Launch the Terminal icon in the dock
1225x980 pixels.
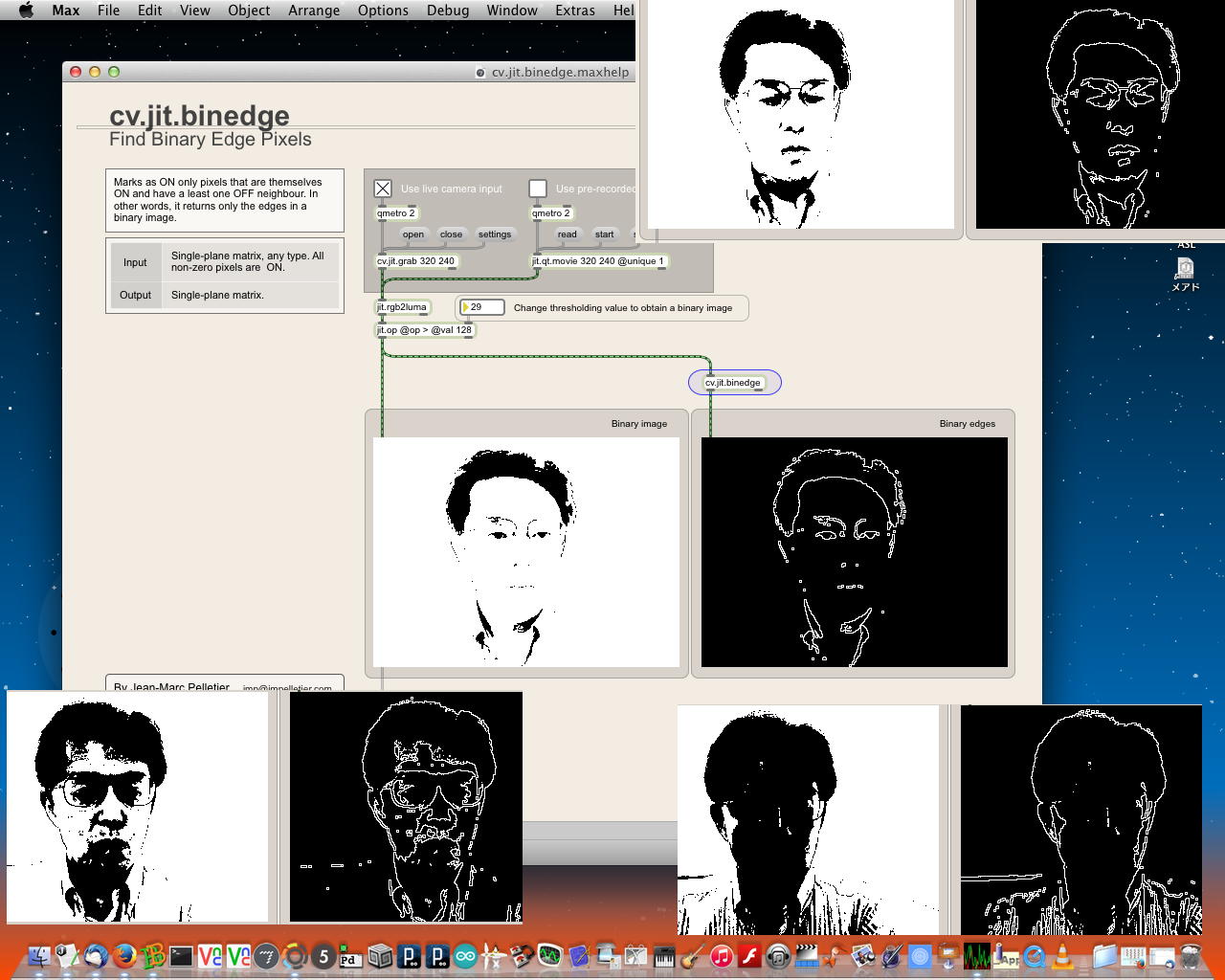(181, 955)
